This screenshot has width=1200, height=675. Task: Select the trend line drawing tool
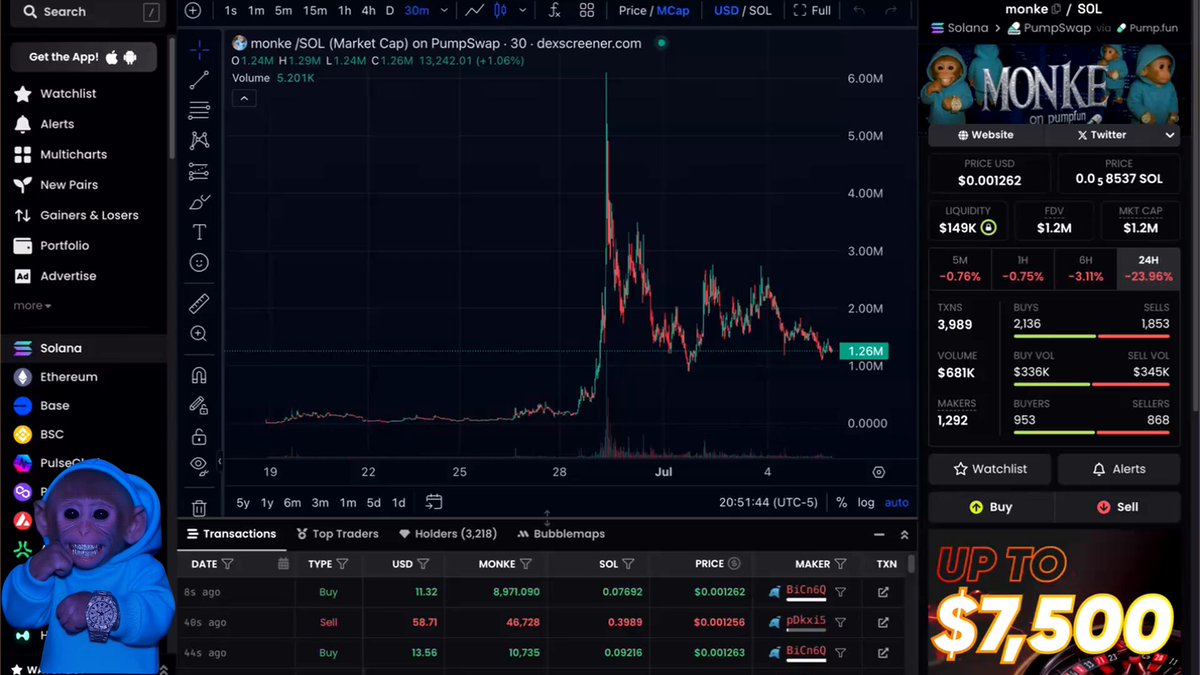click(x=199, y=80)
